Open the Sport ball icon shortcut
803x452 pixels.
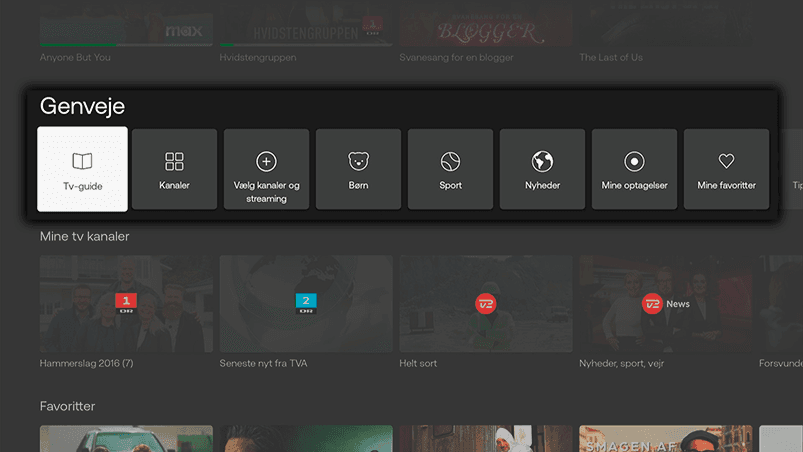(x=450, y=161)
